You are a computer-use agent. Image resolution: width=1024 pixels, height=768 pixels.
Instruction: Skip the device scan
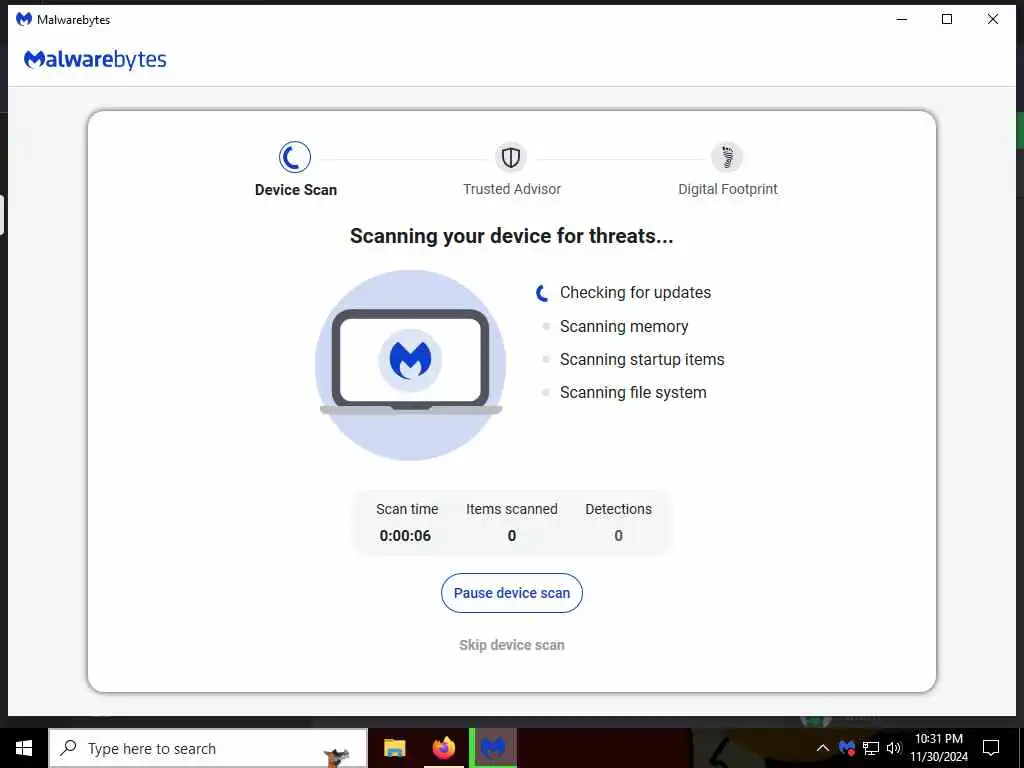coord(511,645)
